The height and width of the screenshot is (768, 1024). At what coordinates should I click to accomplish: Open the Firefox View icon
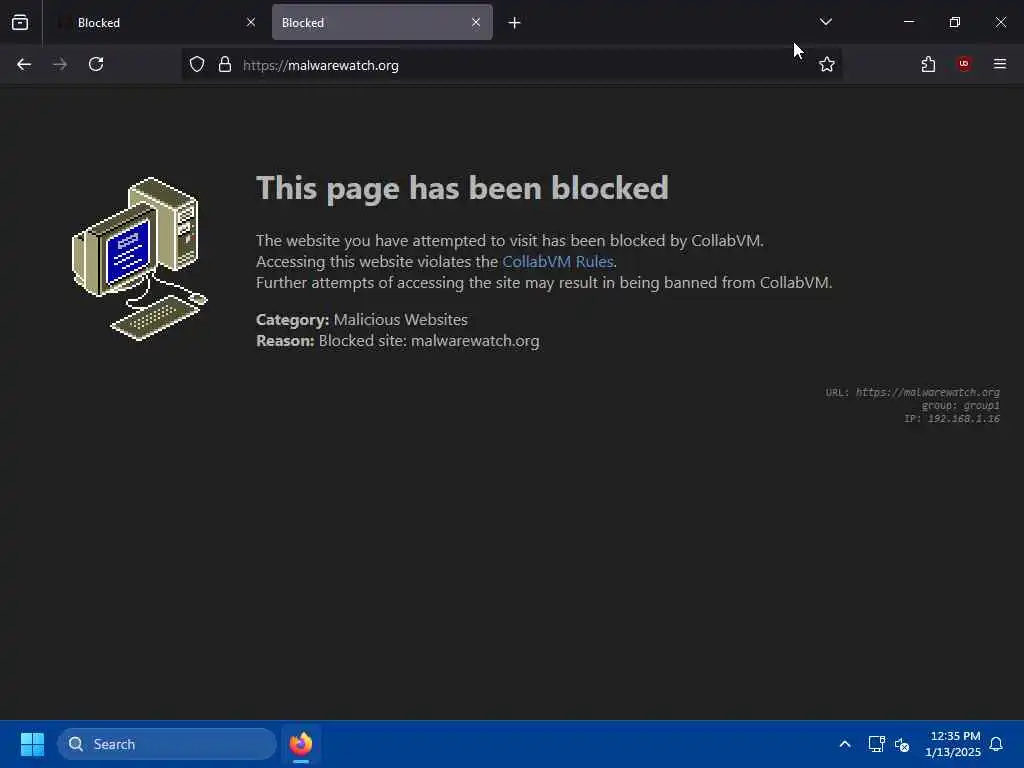(20, 22)
